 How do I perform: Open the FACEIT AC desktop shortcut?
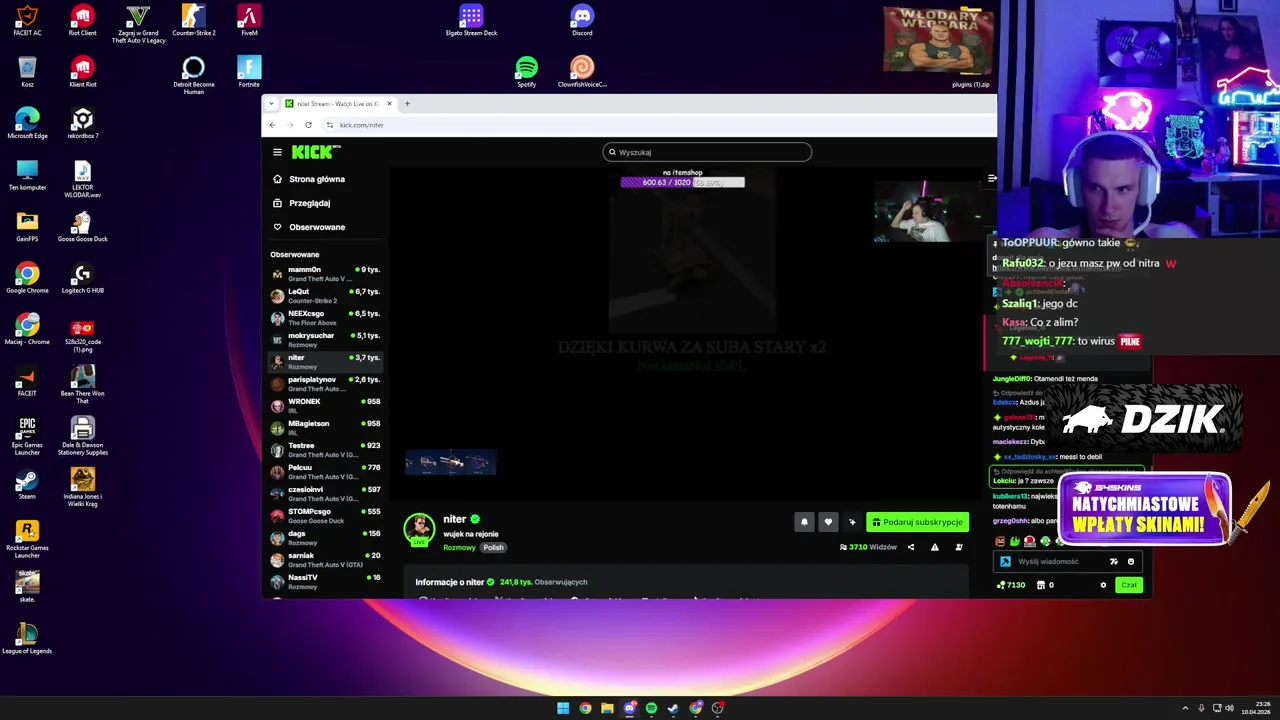coord(27,20)
